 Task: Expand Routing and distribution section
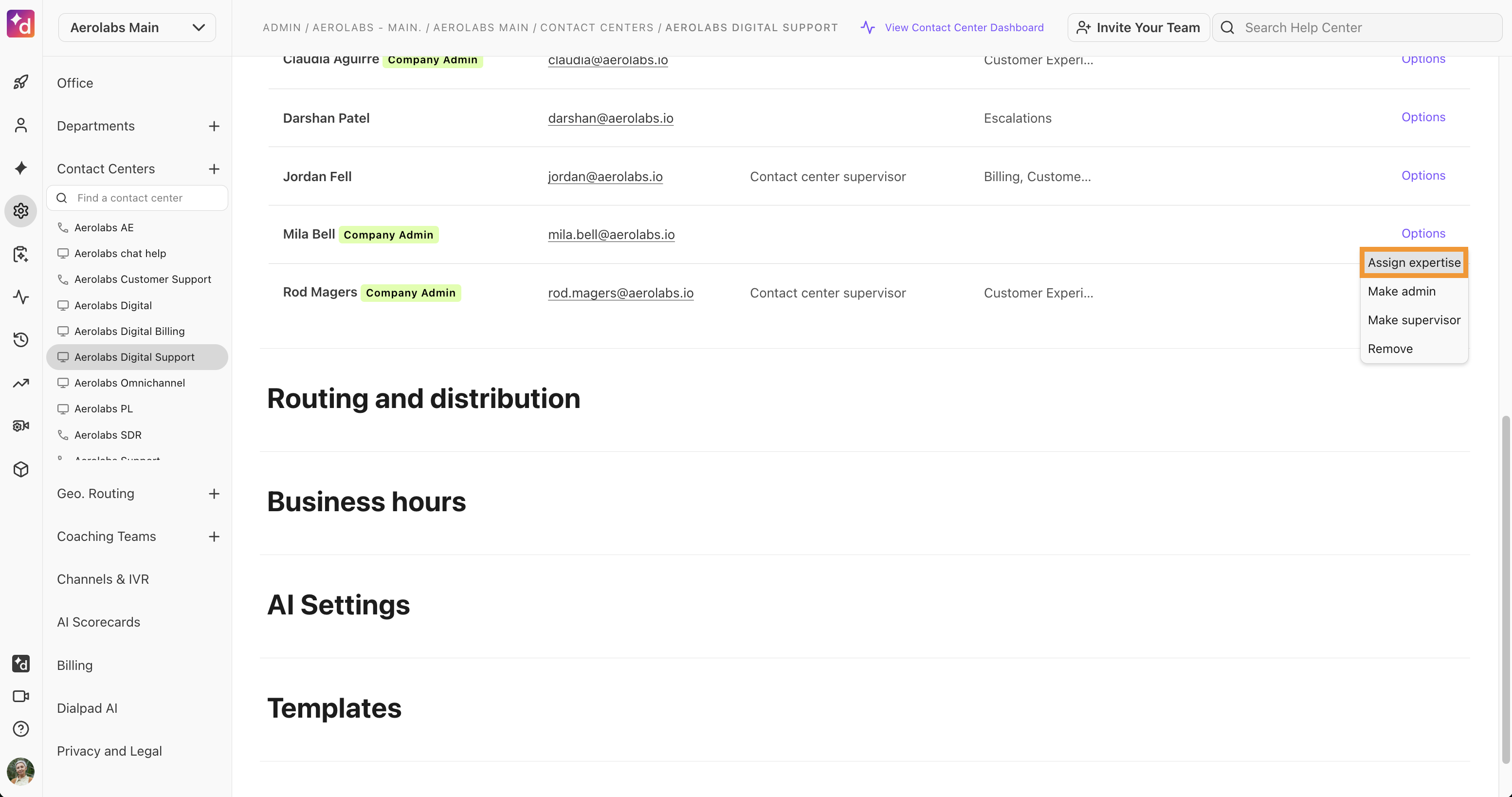pos(423,399)
